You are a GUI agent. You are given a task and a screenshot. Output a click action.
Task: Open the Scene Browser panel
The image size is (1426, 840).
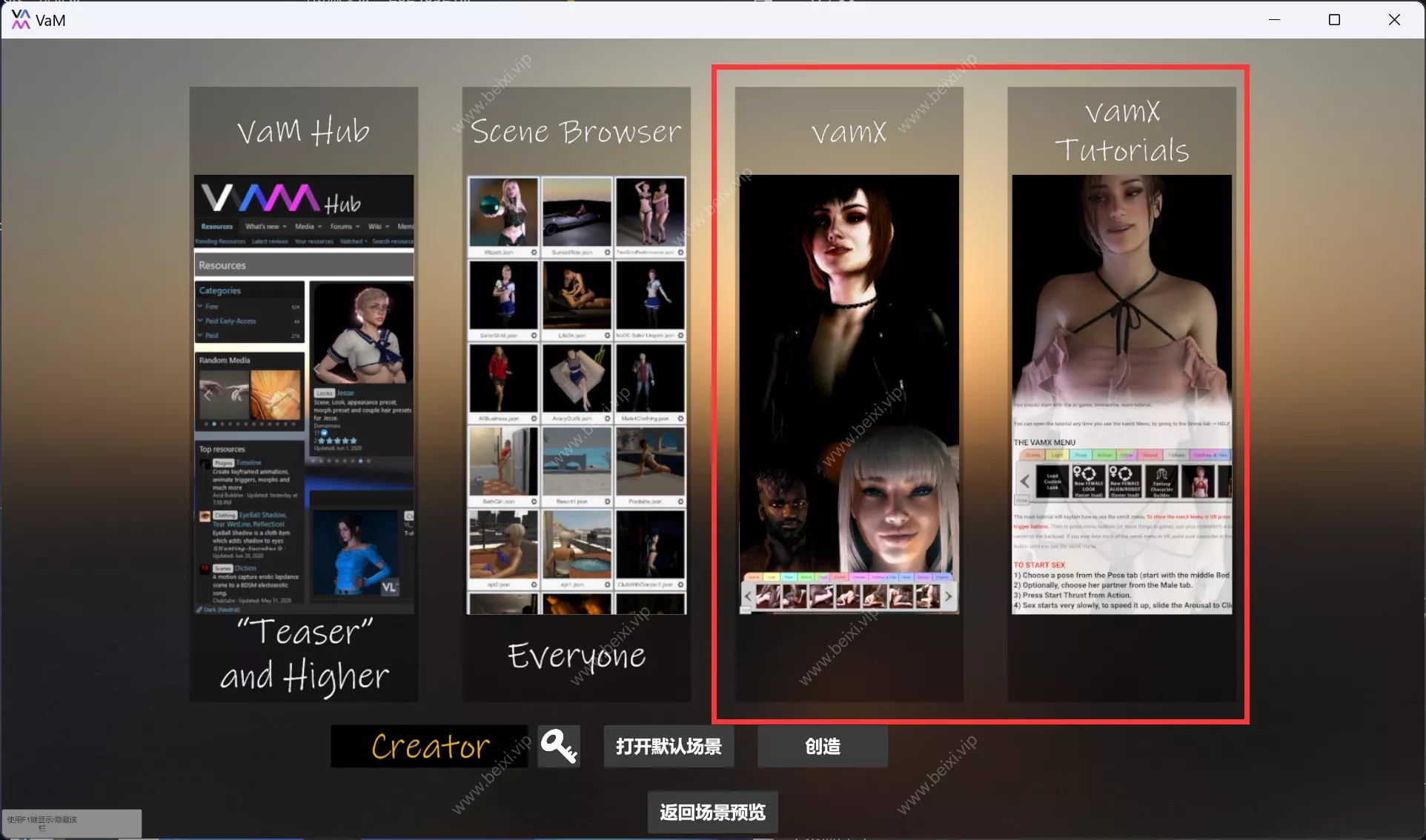coord(577,394)
